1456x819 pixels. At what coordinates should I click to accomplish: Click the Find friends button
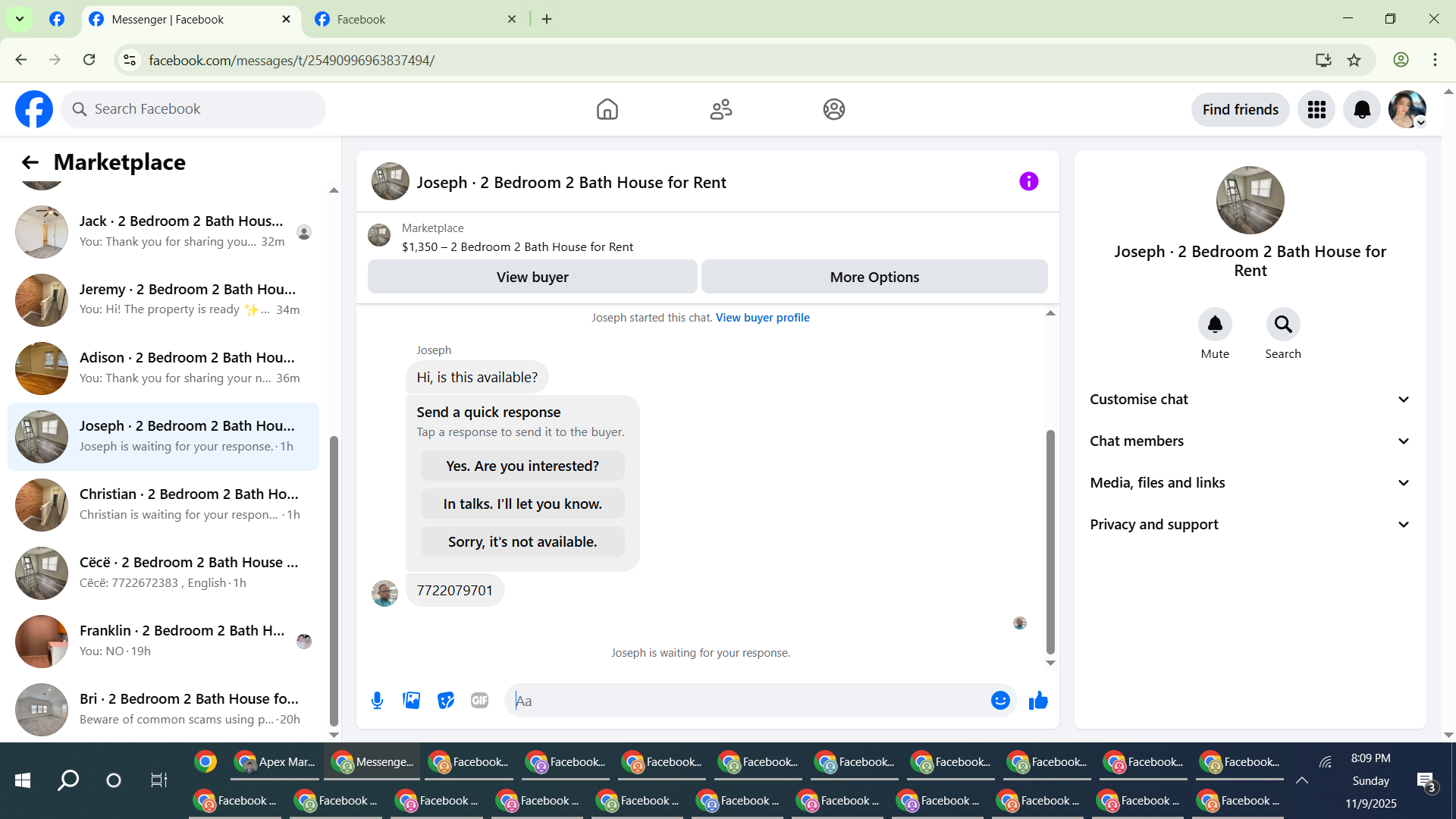(1241, 110)
